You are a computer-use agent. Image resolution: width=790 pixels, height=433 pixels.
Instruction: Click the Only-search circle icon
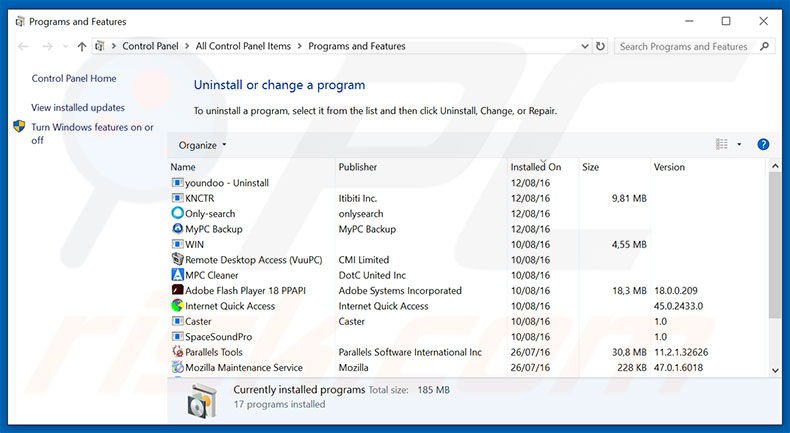[177, 213]
